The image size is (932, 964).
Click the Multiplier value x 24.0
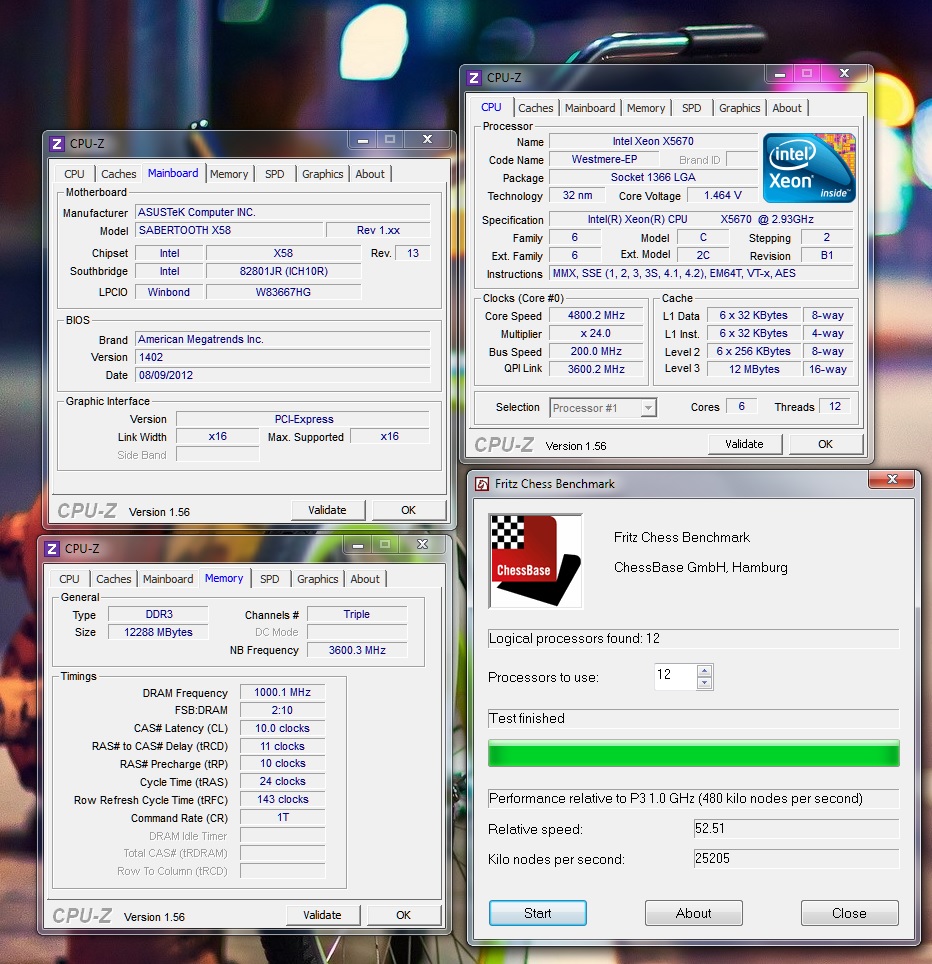(596, 334)
